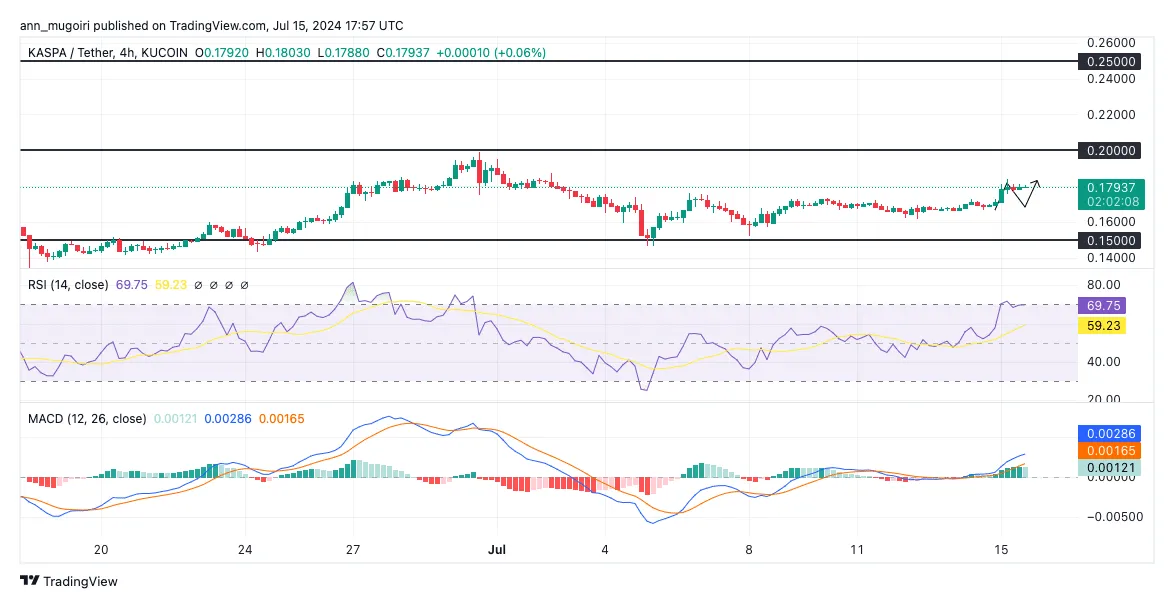Click the TradingView logo at bottom left

[x=27, y=581]
